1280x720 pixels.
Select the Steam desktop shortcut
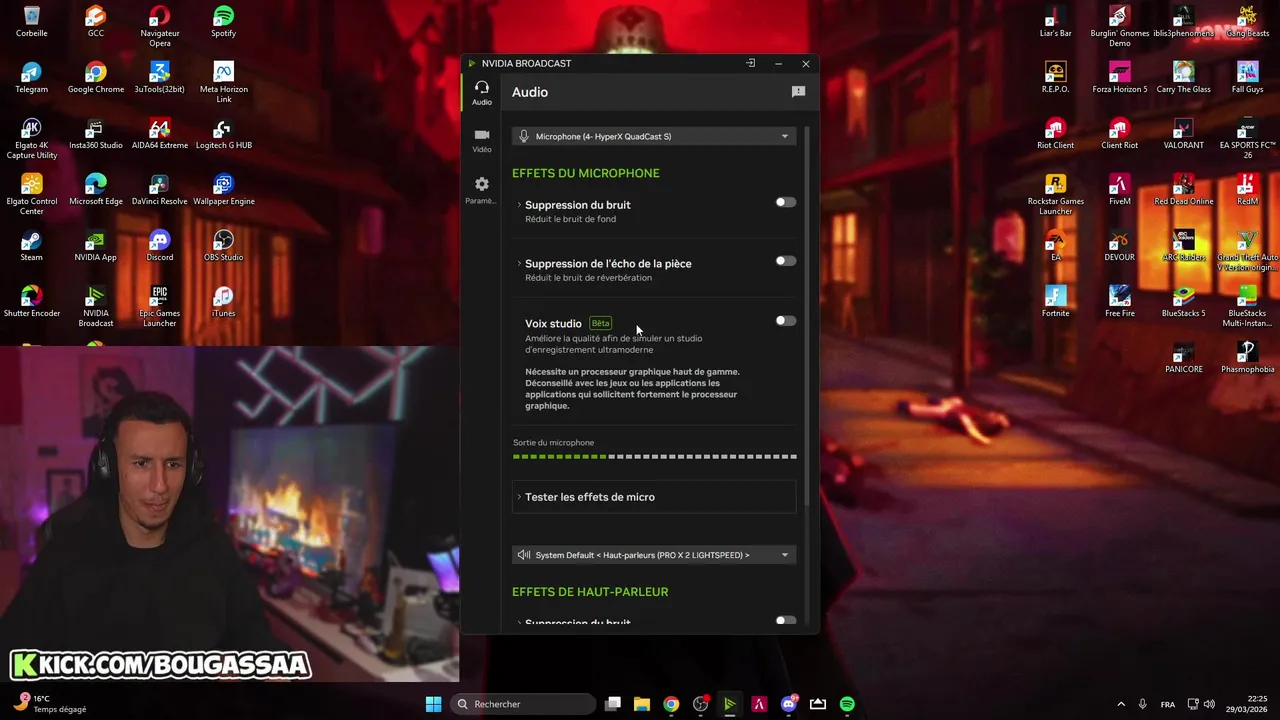pyautogui.click(x=32, y=246)
